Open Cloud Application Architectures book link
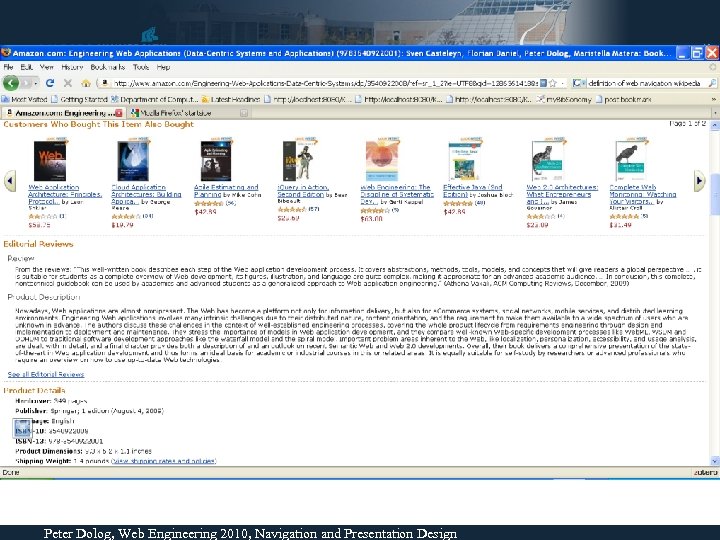 (146, 194)
